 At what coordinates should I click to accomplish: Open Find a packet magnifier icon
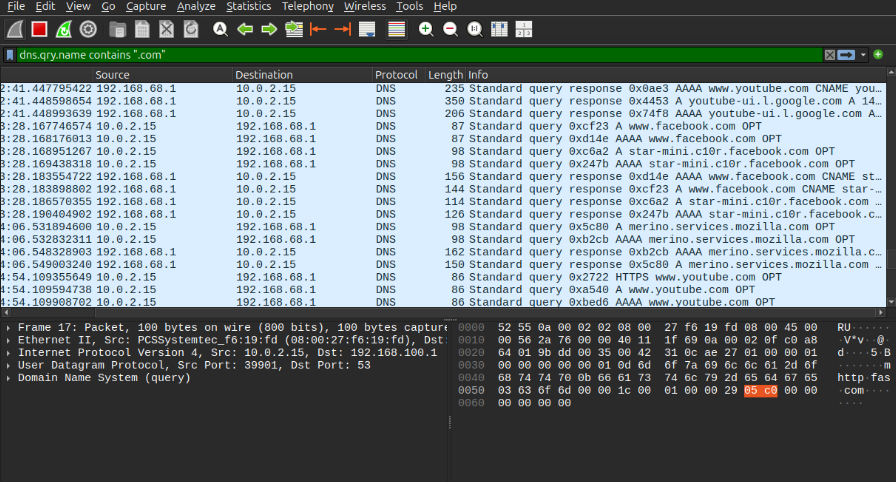click(x=220, y=29)
